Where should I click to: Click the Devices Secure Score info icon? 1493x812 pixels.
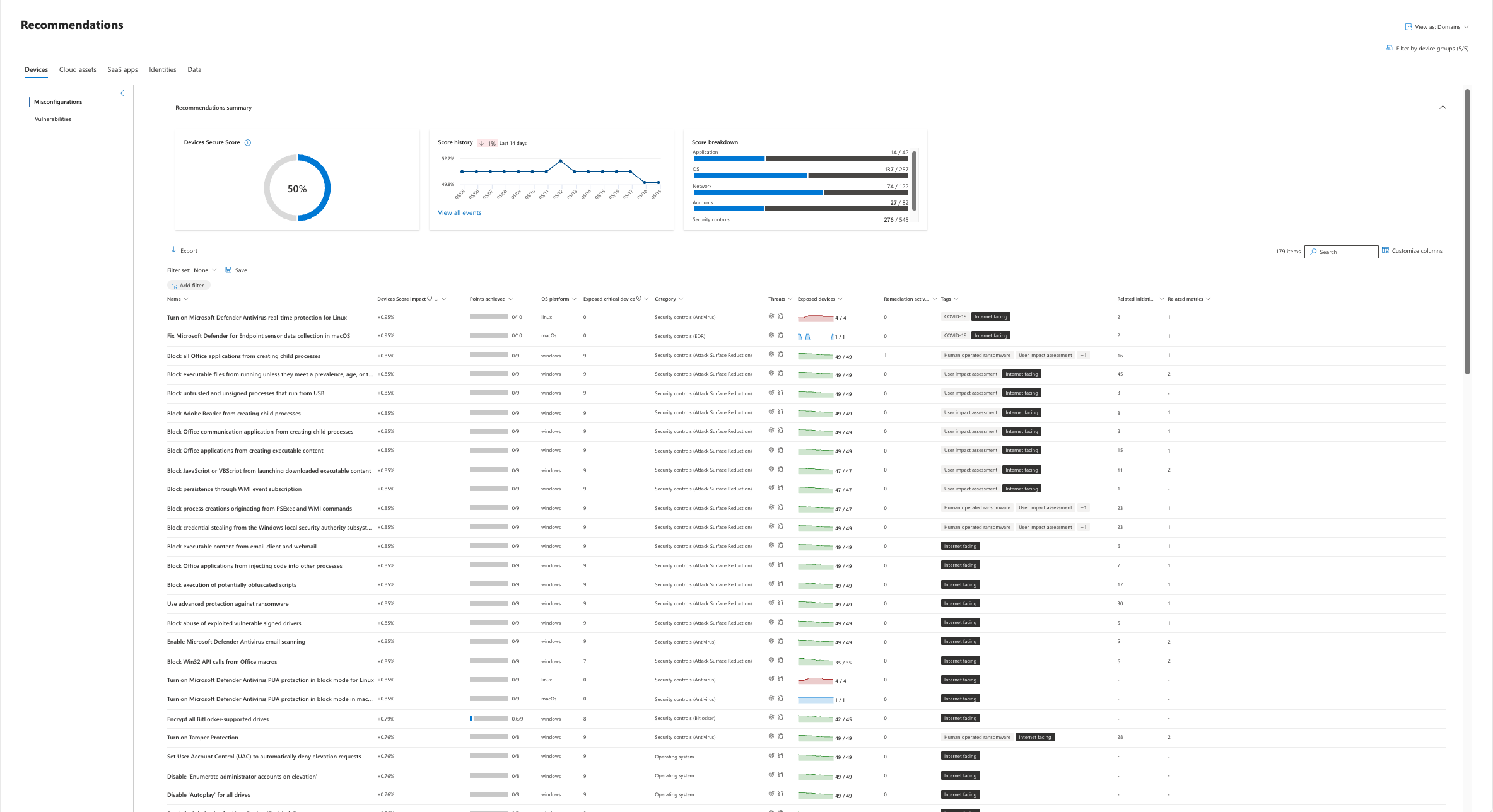pyautogui.click(x=248, y=142)
